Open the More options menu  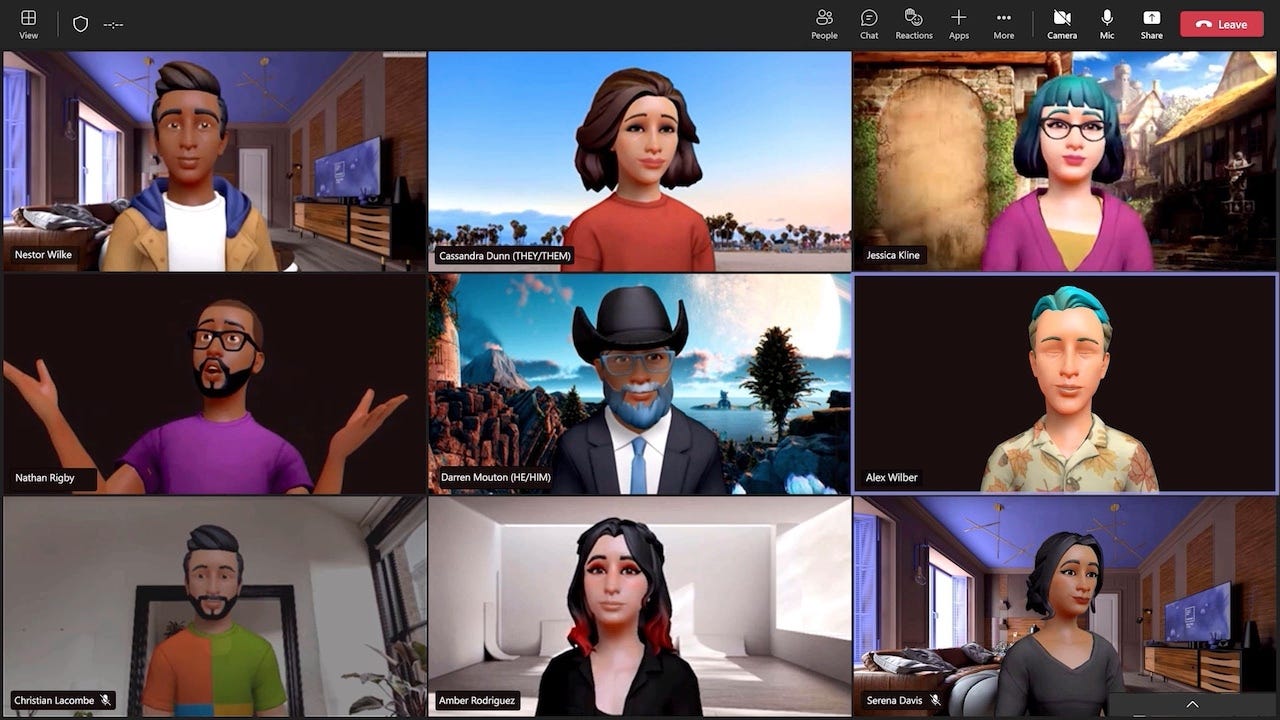[x=1003, y=22]
